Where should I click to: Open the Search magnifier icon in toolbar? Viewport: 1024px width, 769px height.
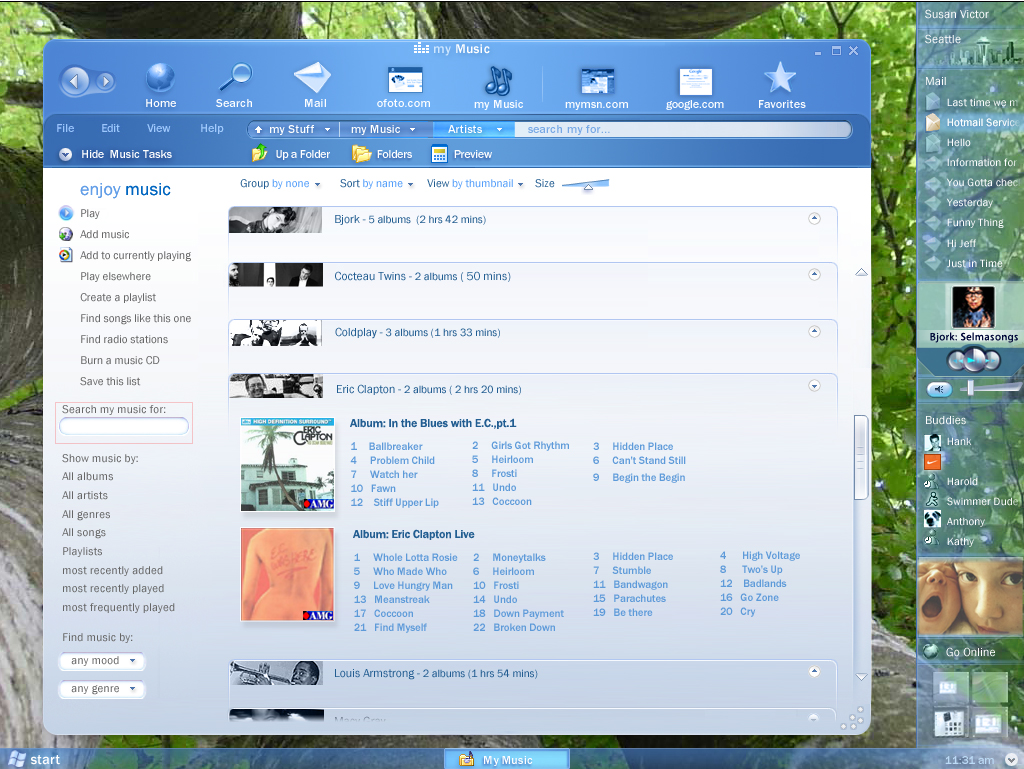(x=235, y=78)
